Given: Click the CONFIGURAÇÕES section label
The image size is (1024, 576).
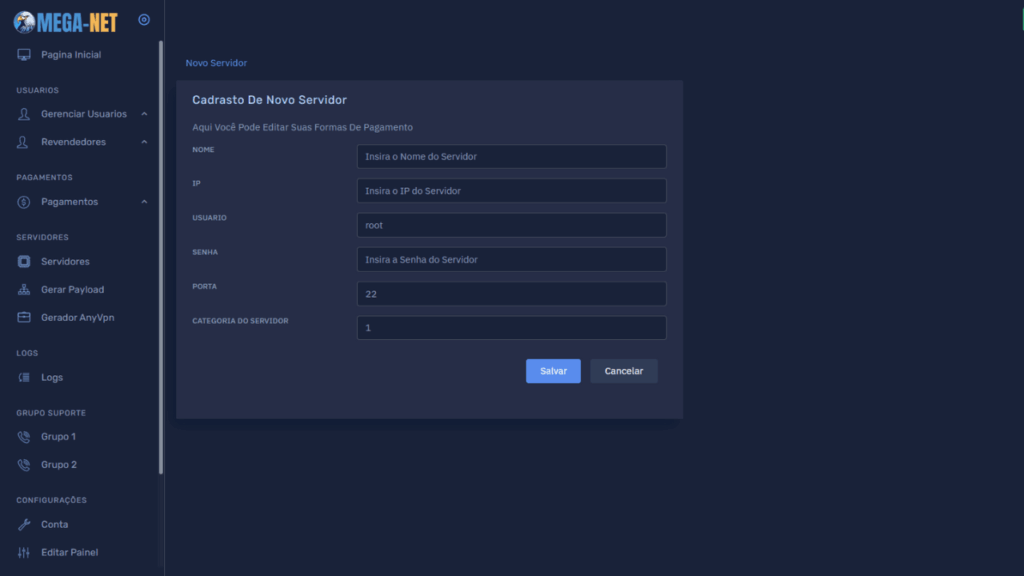Looking at the screenshot, I should (x=52, y=500).
